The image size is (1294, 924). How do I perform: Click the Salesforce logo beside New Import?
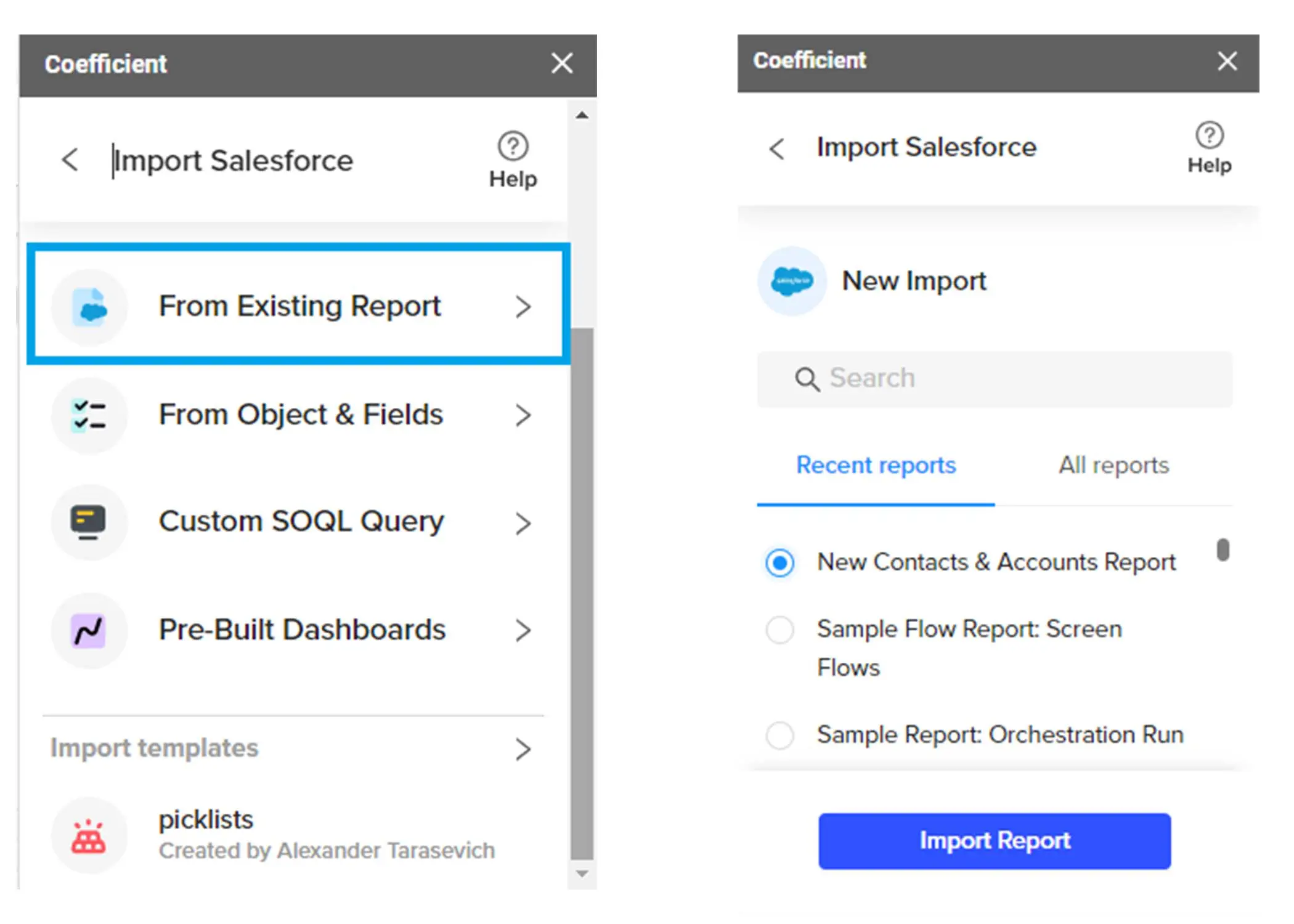click(x=792, y=282)
